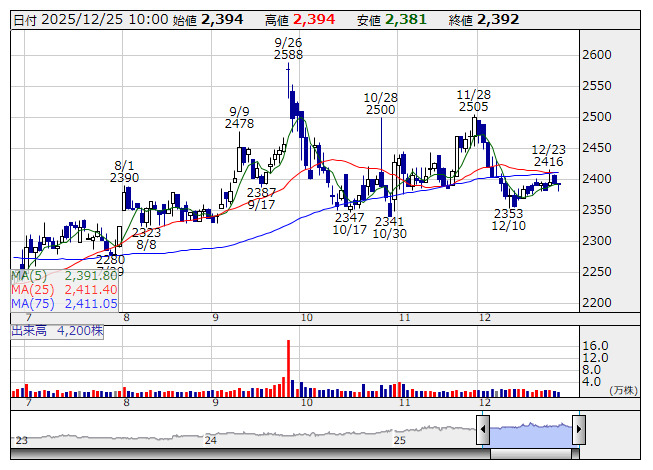The width and height of the screenshot is (653, 470).
Task: Click the 2353 12/10 low label
Action: [508, 219]
